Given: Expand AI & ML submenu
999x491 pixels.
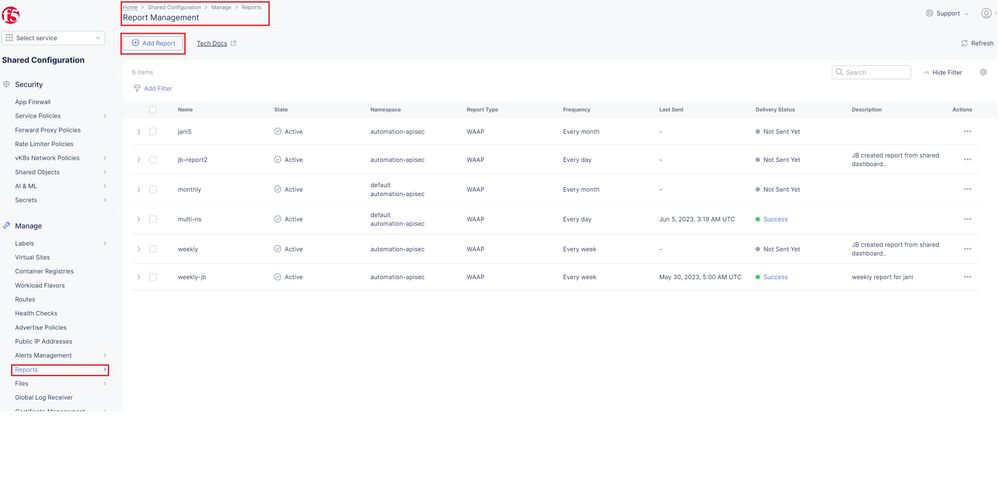Looking at the screenshot, I should (x=60, y=186).
